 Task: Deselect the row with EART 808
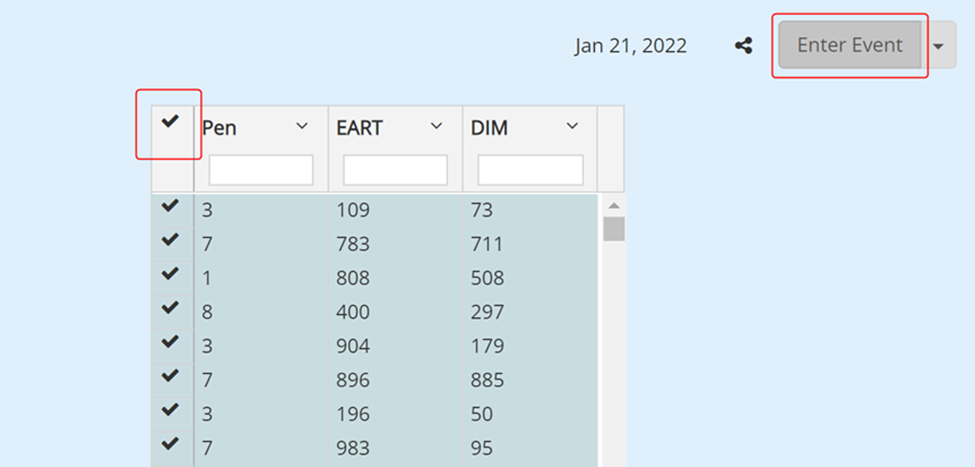click(170, 274)
